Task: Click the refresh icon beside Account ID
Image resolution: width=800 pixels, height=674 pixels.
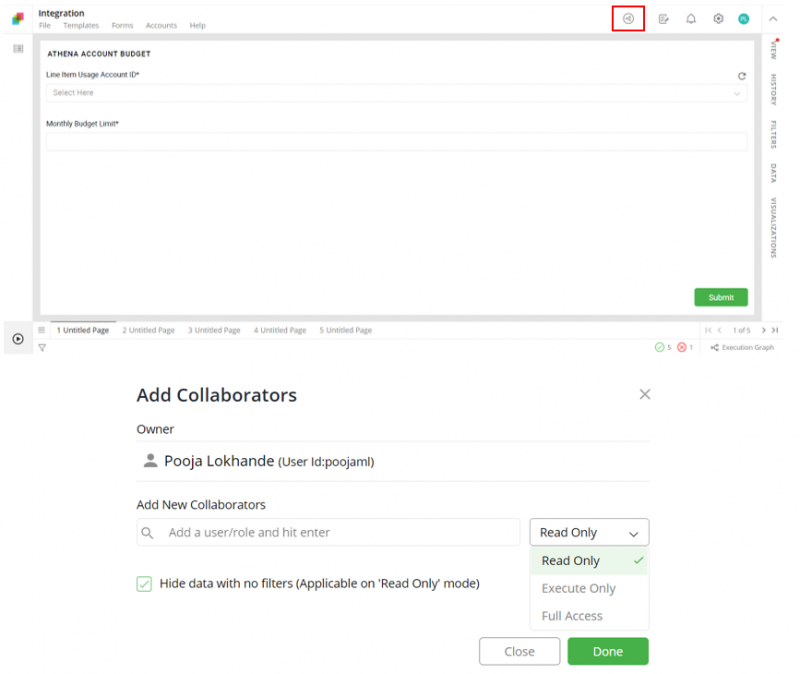Action: click(741, 76)
